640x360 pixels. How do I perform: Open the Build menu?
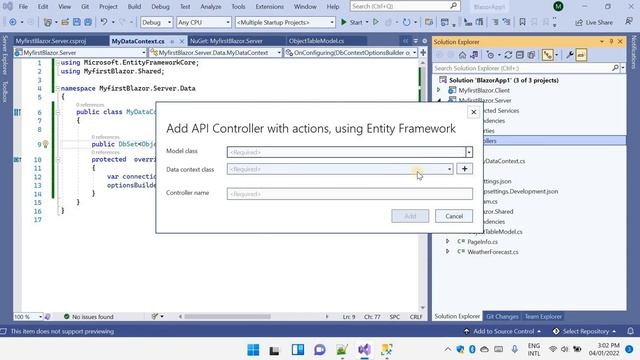134,7
